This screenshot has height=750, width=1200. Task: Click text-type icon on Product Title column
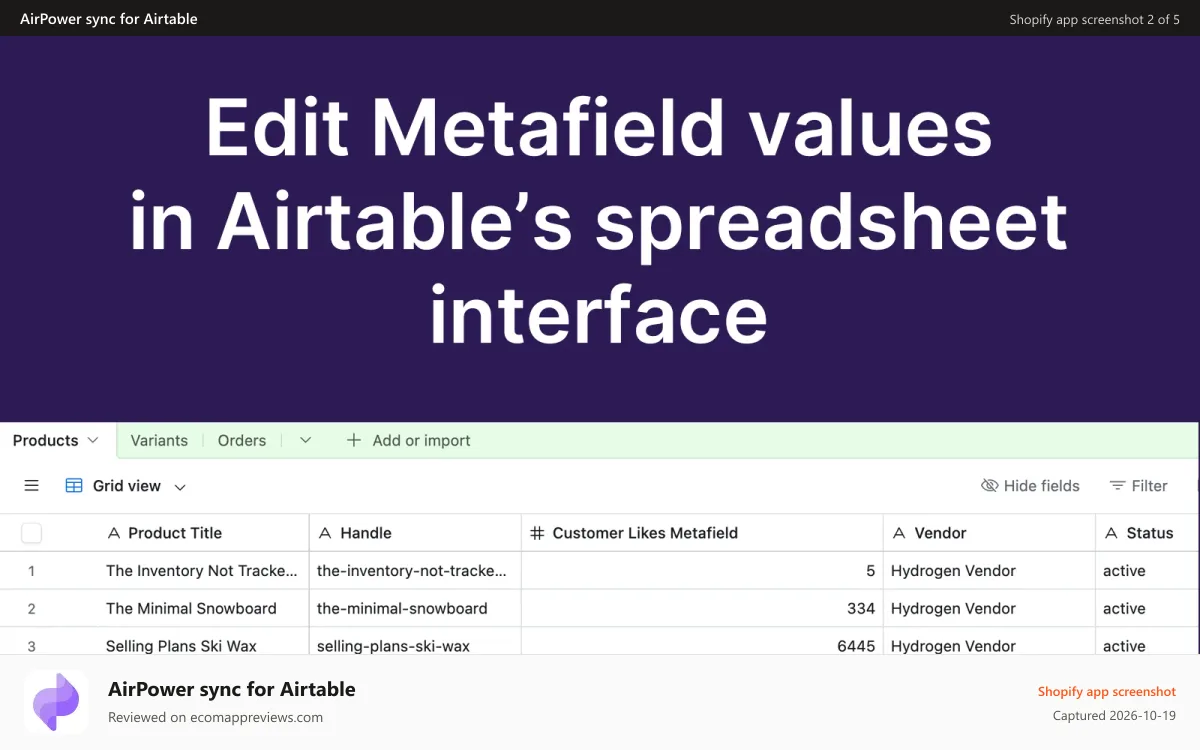(x=114, y=533)
